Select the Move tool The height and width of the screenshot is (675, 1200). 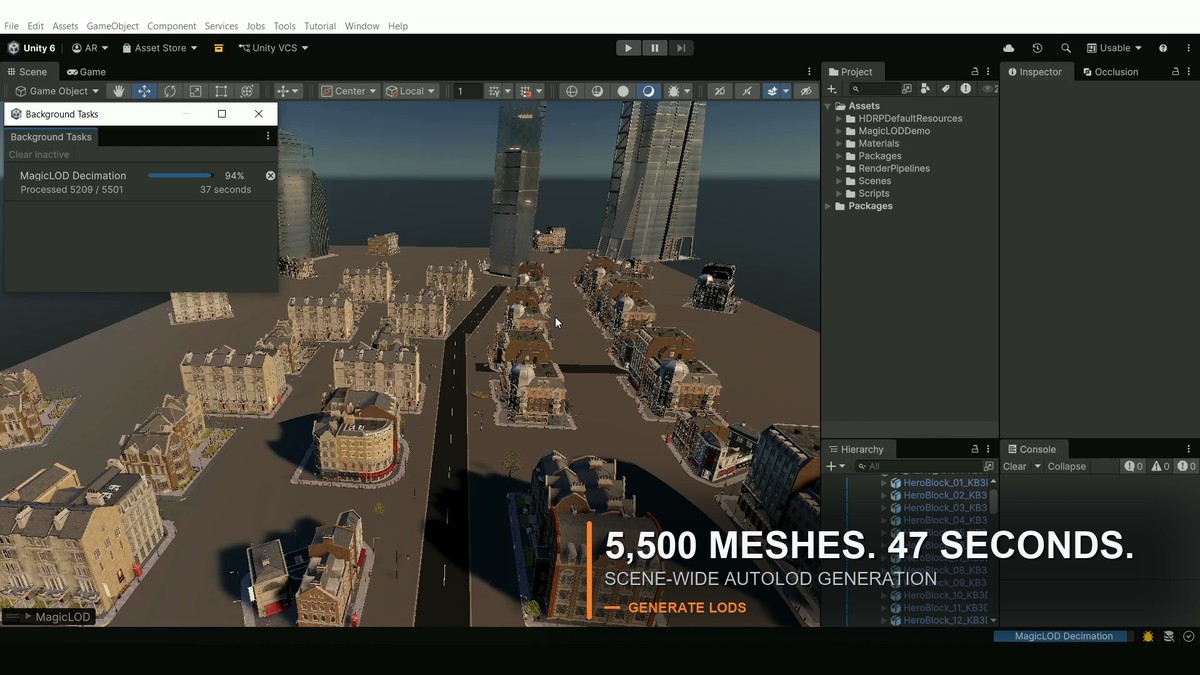tap(144, 91)
